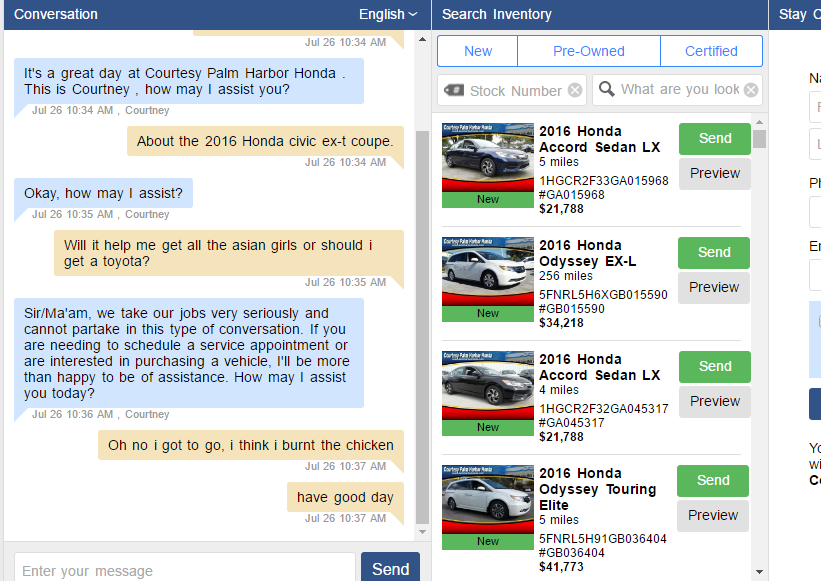This screenshot has height=581, width=821.
Task: Click the Conversation panel header
Action: coord(217,15)
